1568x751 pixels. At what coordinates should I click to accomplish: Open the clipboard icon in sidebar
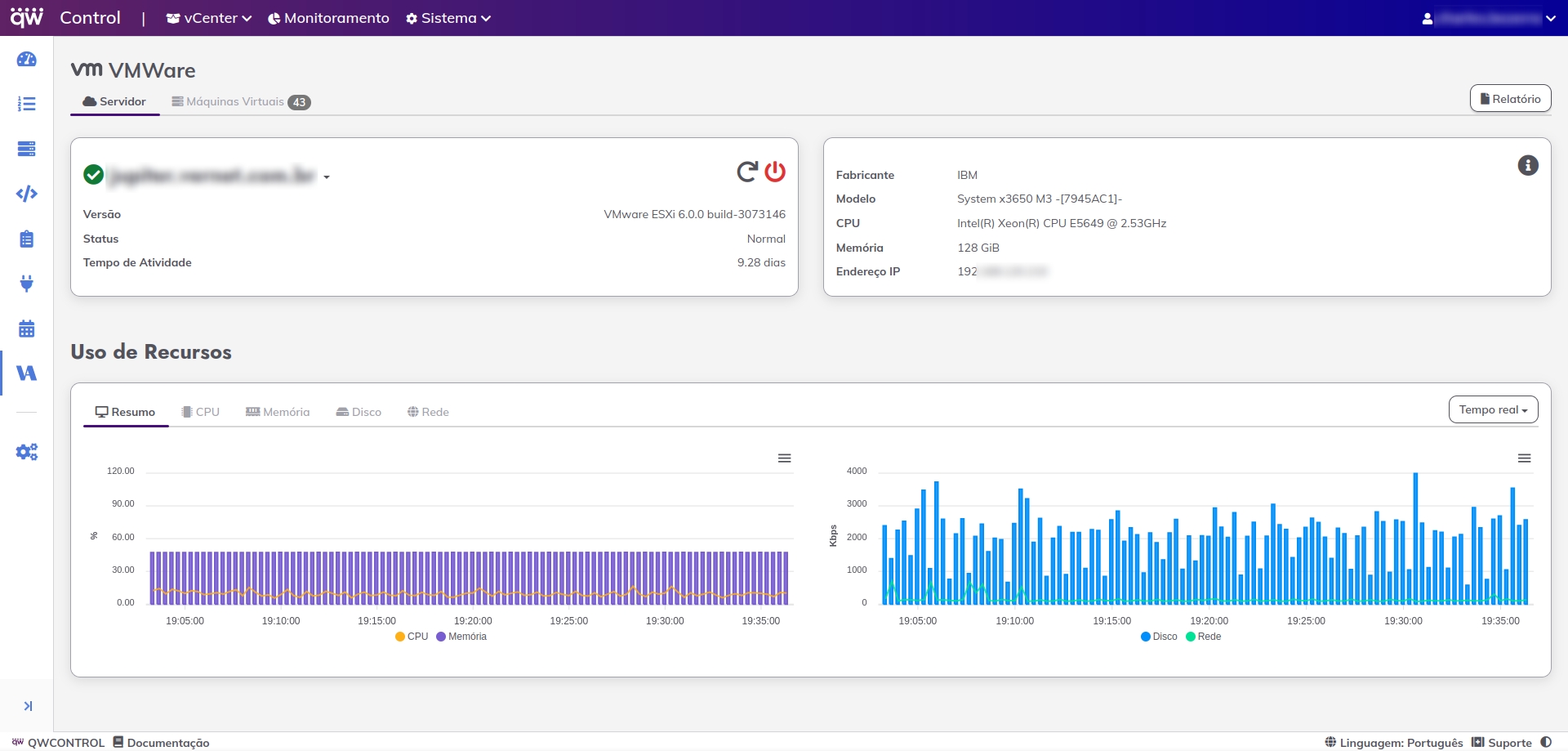coord(26,239)
